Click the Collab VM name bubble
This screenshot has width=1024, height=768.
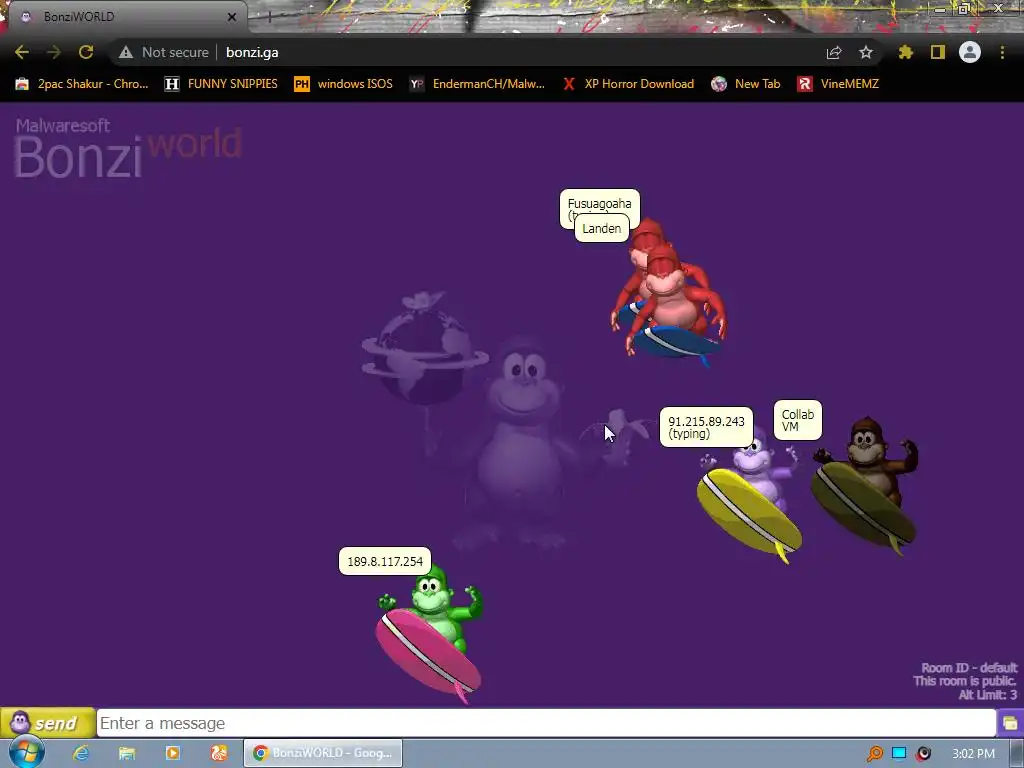[797, 420]
